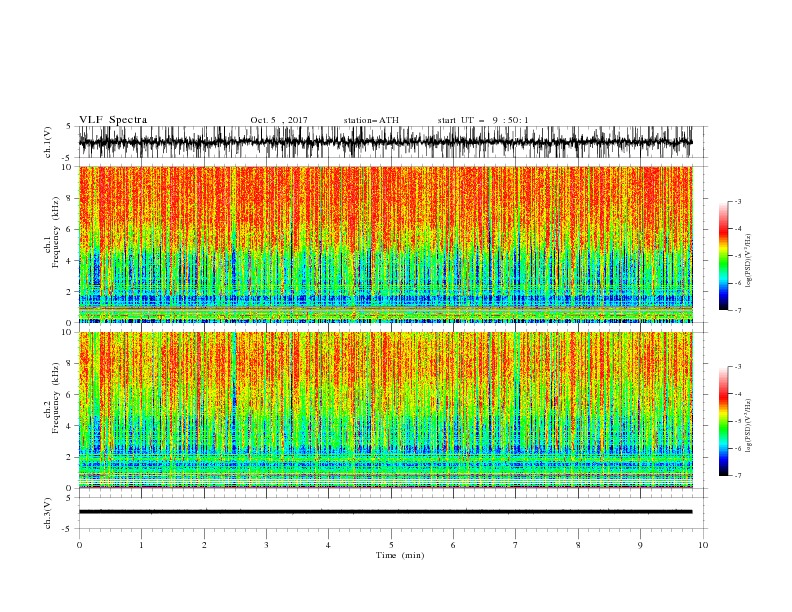The height and width of the screenshot is (612, 792).
Task: Click the '8' tick on ch.1 frequency axis
Action: 70,198
